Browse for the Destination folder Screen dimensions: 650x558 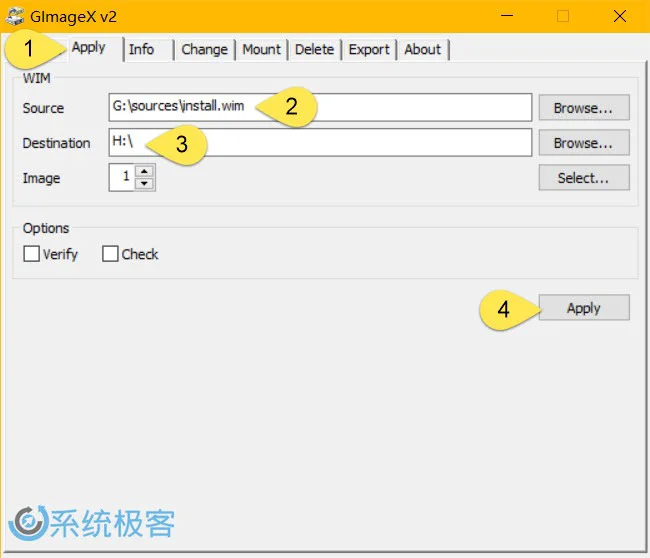click(584, 143)
